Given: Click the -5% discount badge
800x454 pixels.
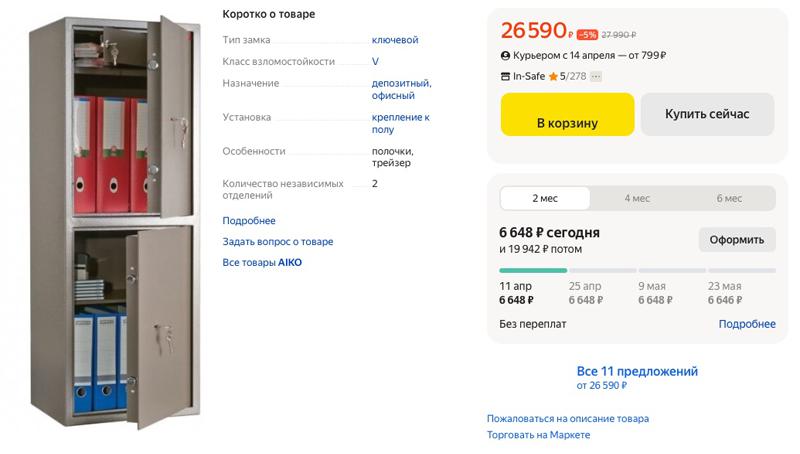Looking at the screenshot, I should tap(588, 34).
